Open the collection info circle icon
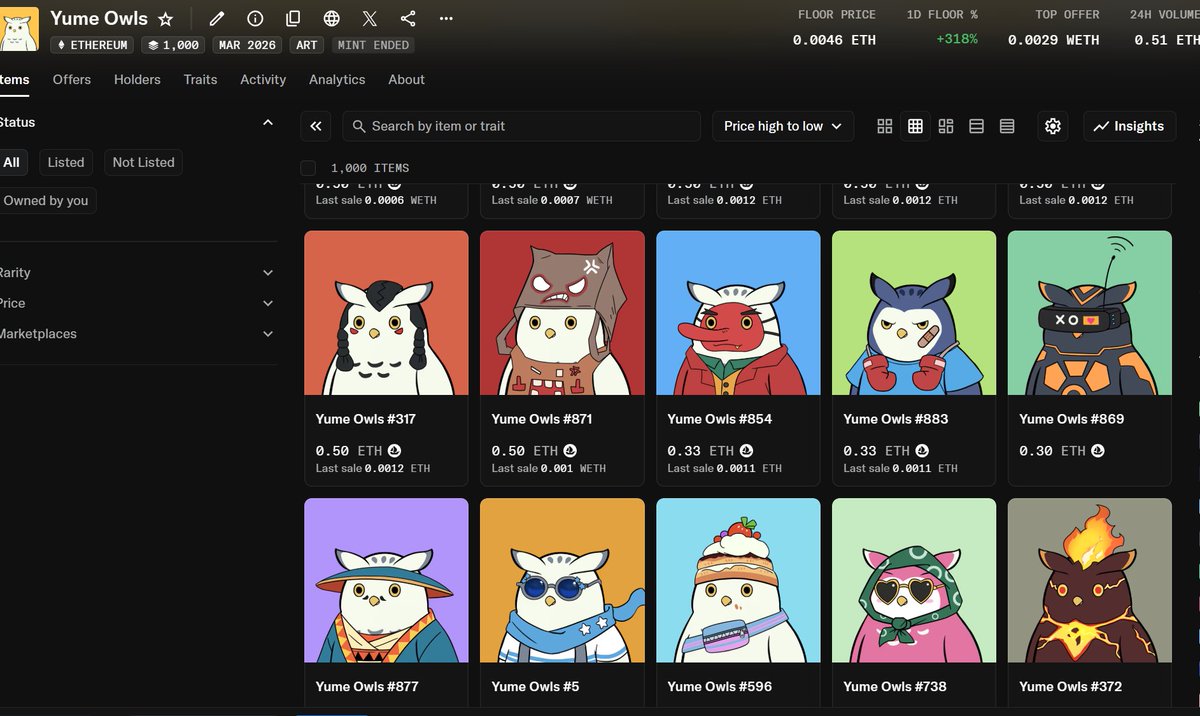 coord(255,19)
